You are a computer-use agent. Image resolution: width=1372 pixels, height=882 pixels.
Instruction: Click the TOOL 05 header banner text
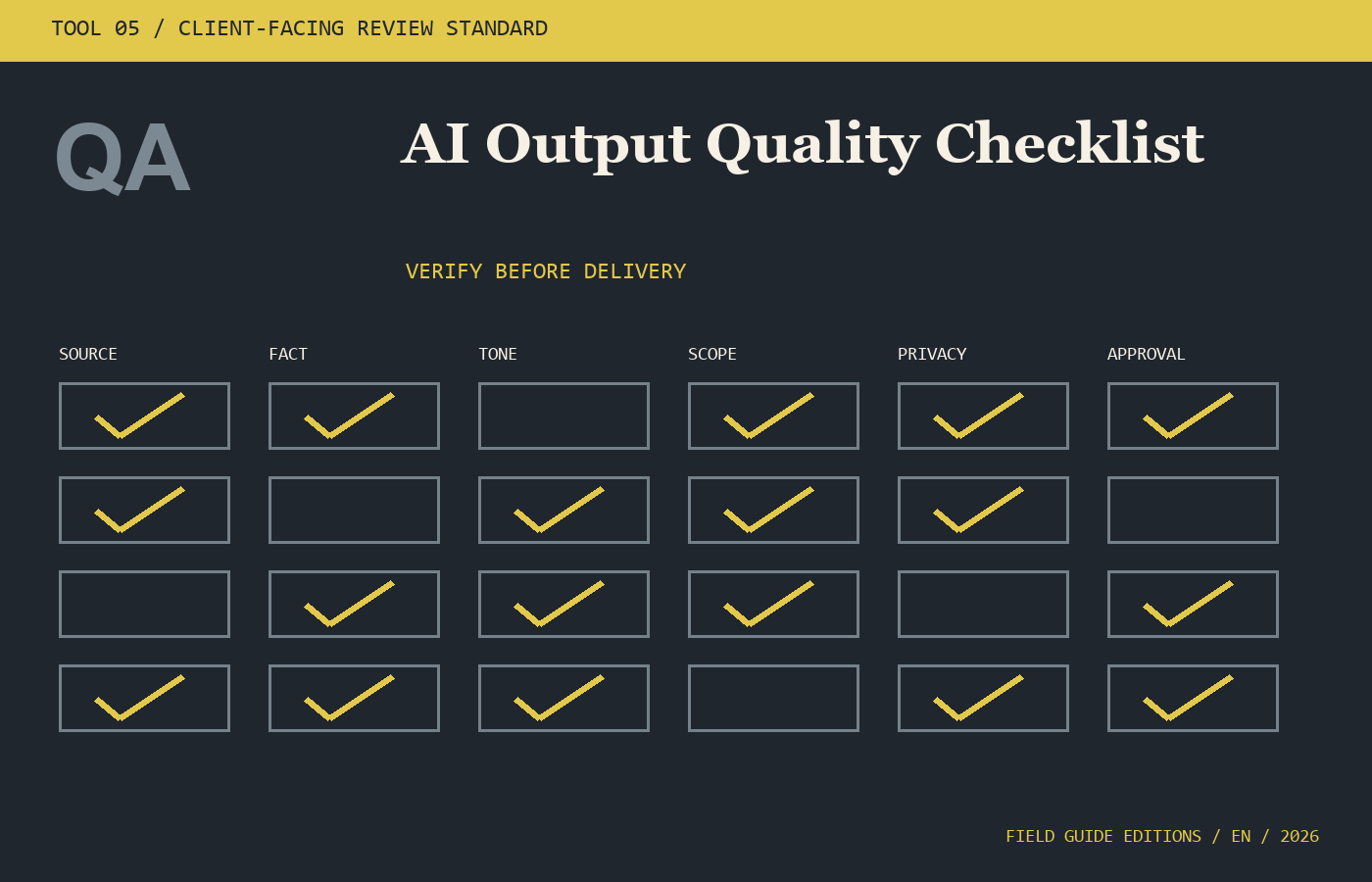[299, 28]
